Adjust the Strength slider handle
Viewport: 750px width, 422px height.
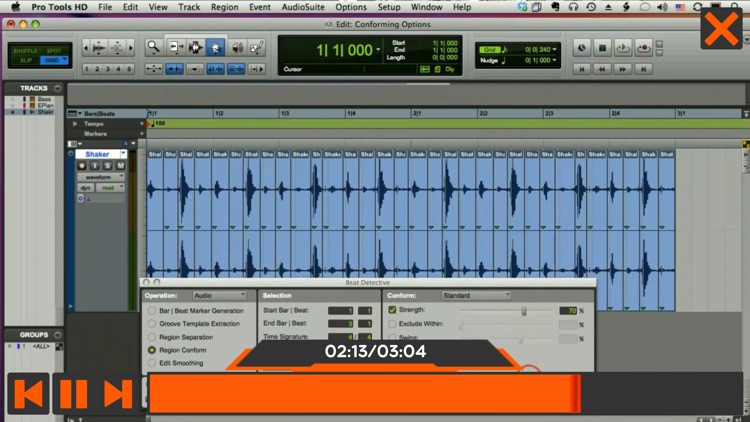coord(524,311)
